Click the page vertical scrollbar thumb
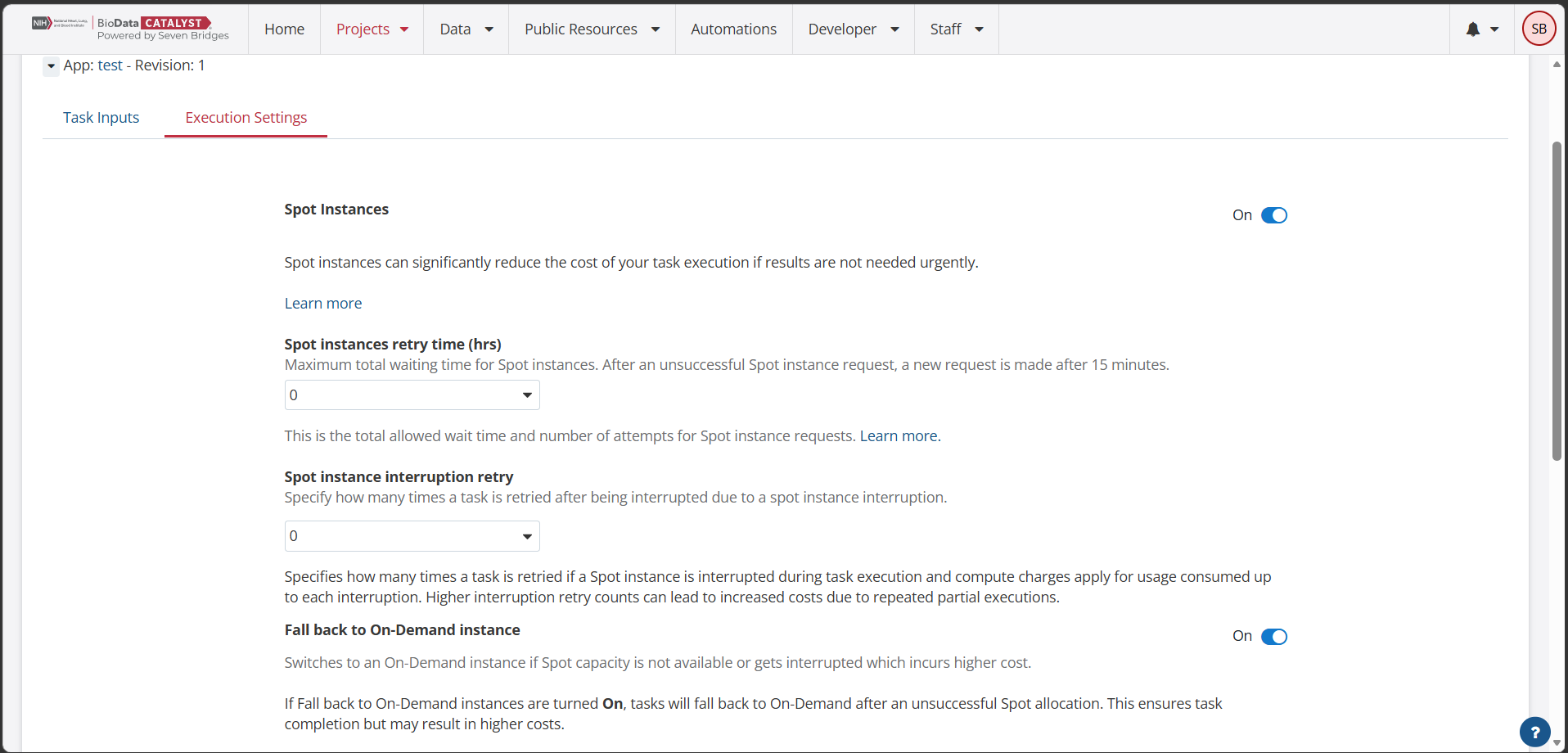This screenshot has height=753, width=1568. (1557, 301)
